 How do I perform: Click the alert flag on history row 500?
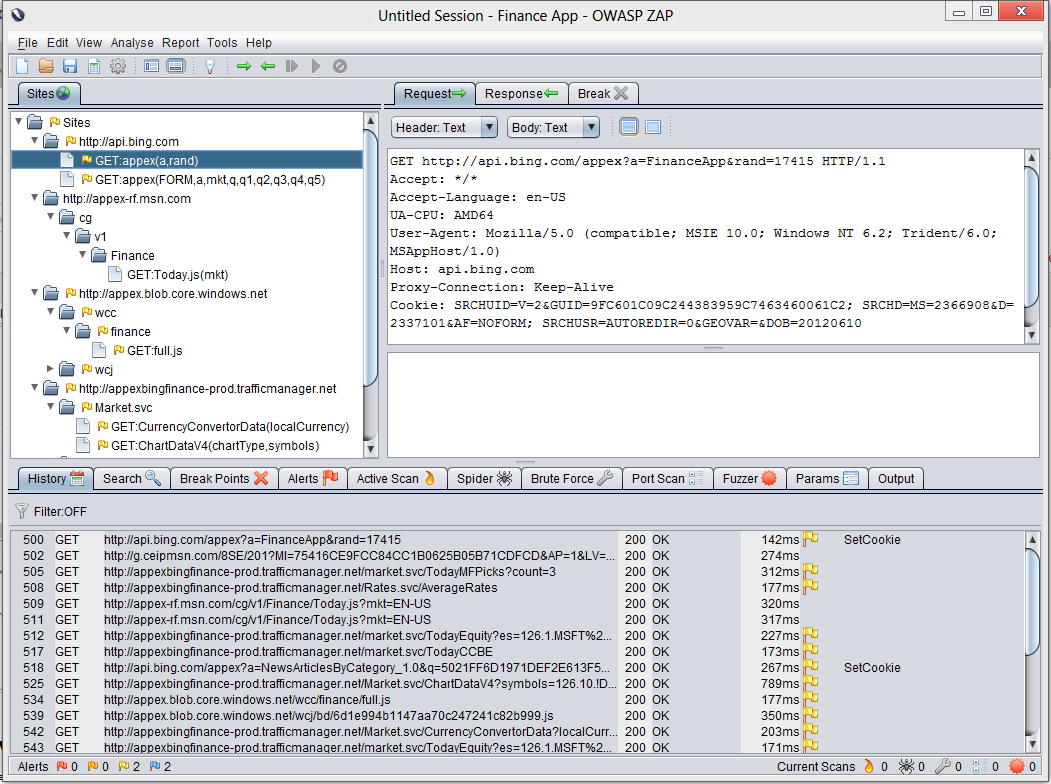tap(811, 539)
